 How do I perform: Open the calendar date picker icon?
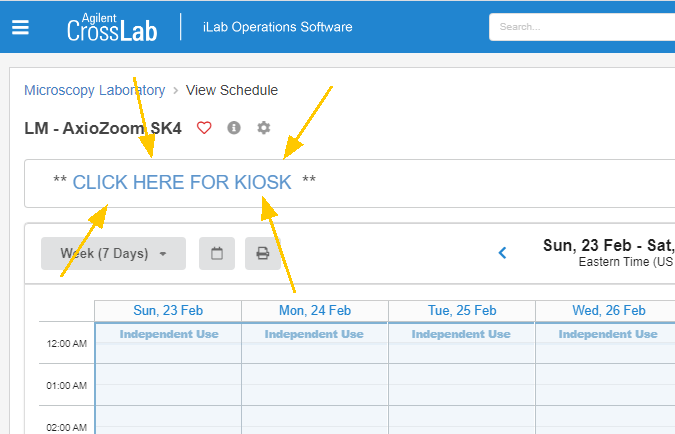[217, 253]
